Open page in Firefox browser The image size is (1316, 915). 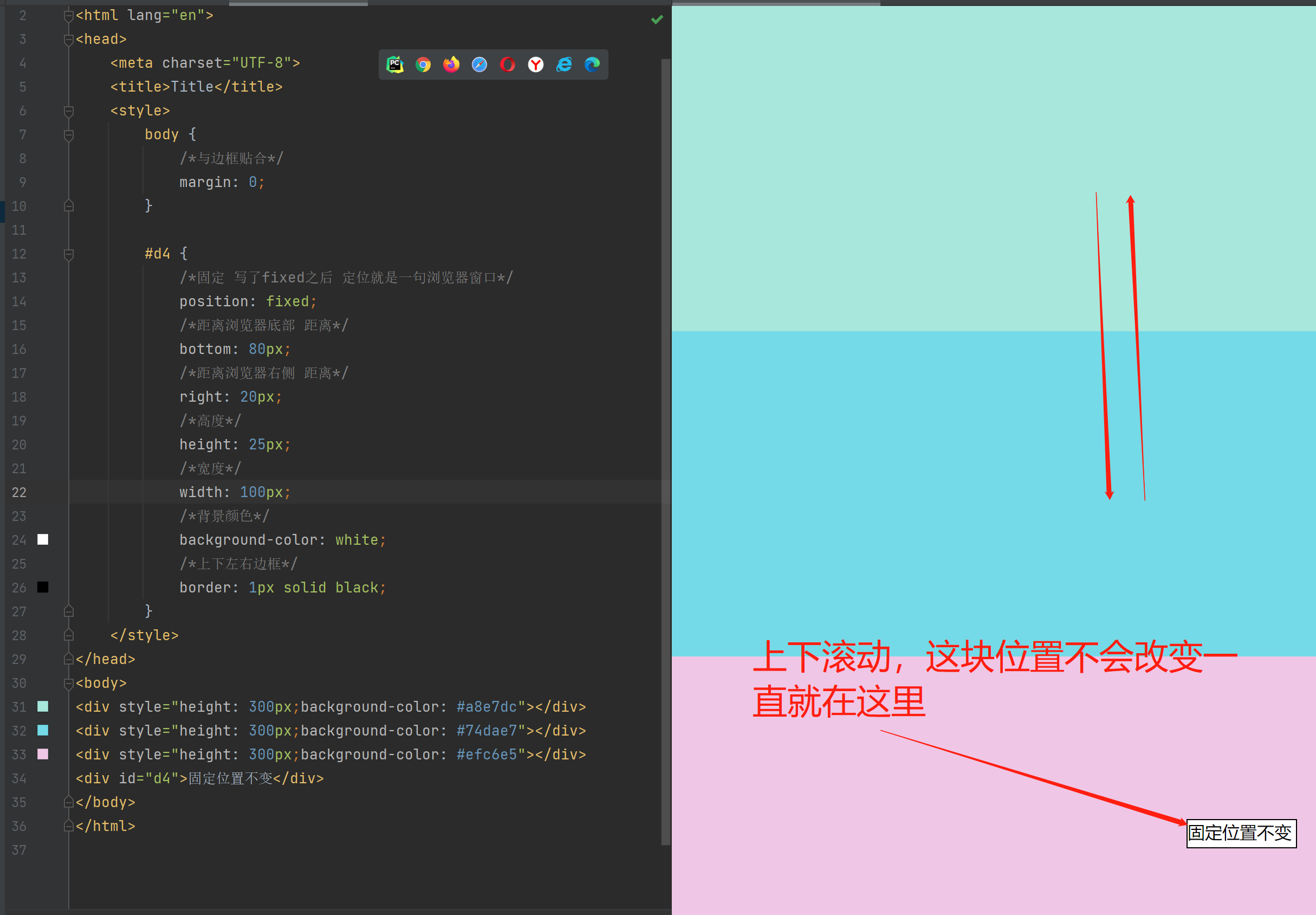[451, 64]
